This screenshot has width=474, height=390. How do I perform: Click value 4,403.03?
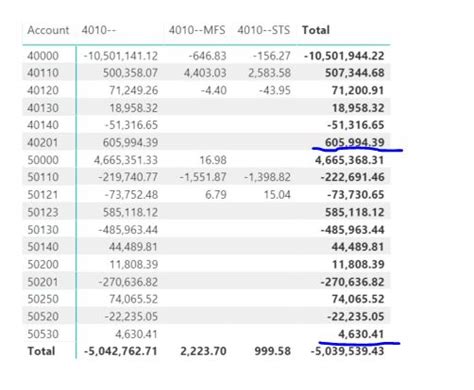click(x=205, y=73)
